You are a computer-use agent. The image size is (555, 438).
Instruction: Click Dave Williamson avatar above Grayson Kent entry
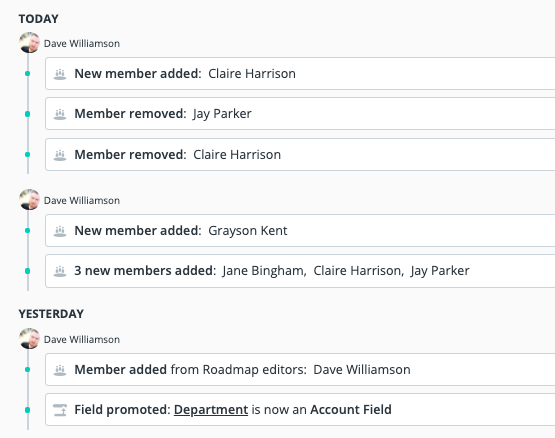[29, 200]
